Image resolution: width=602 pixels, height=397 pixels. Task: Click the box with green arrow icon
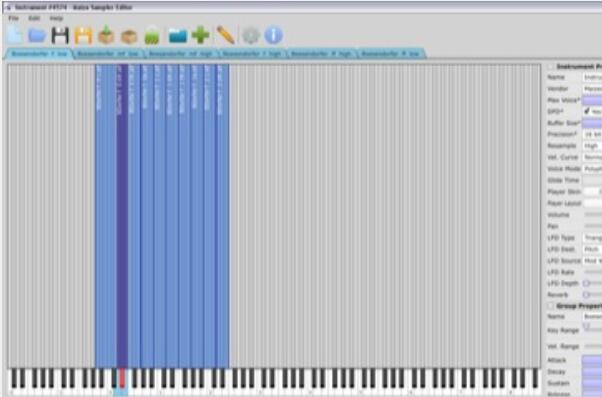click(x=106, y=35)
